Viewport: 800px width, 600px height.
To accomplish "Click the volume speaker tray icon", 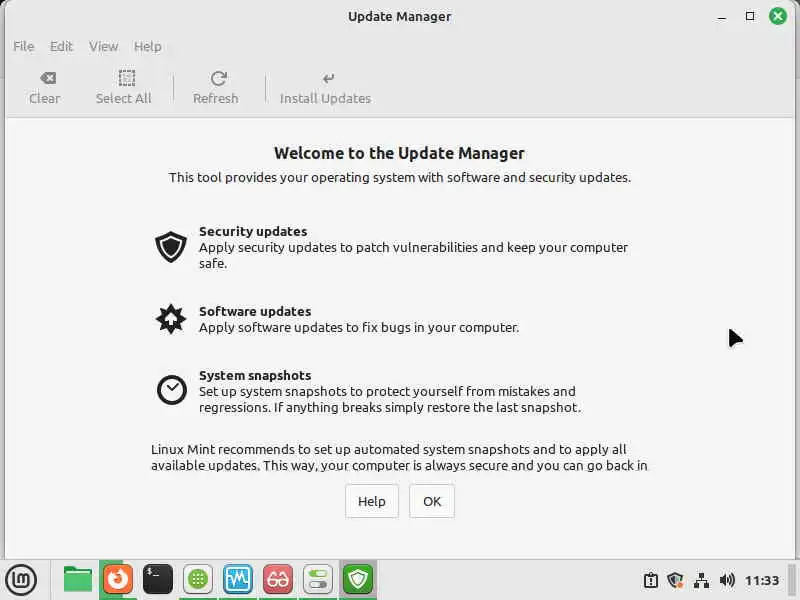I will pyautogui.click(x=727, y=581).
